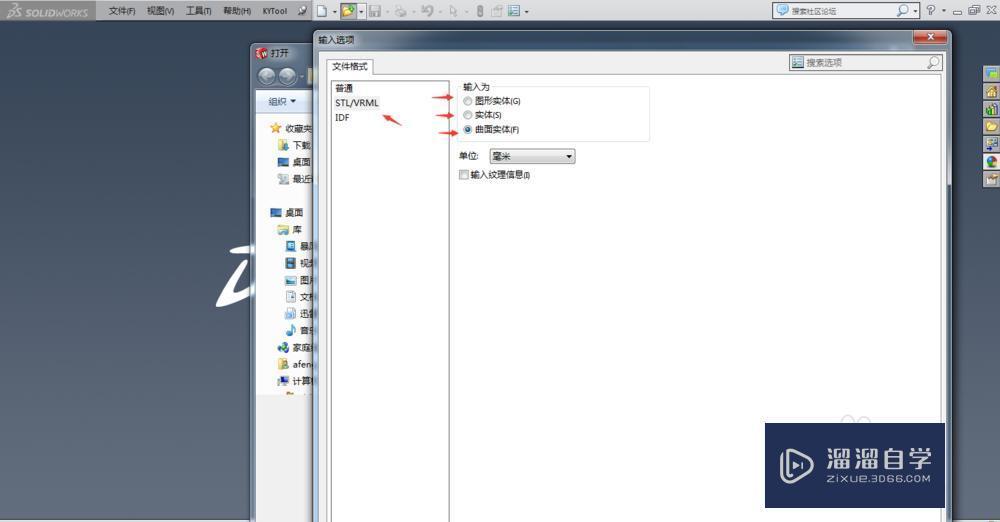Screen dimensions: 1000x522
Task: Open the KYTool menu
Action: point(275,11)
